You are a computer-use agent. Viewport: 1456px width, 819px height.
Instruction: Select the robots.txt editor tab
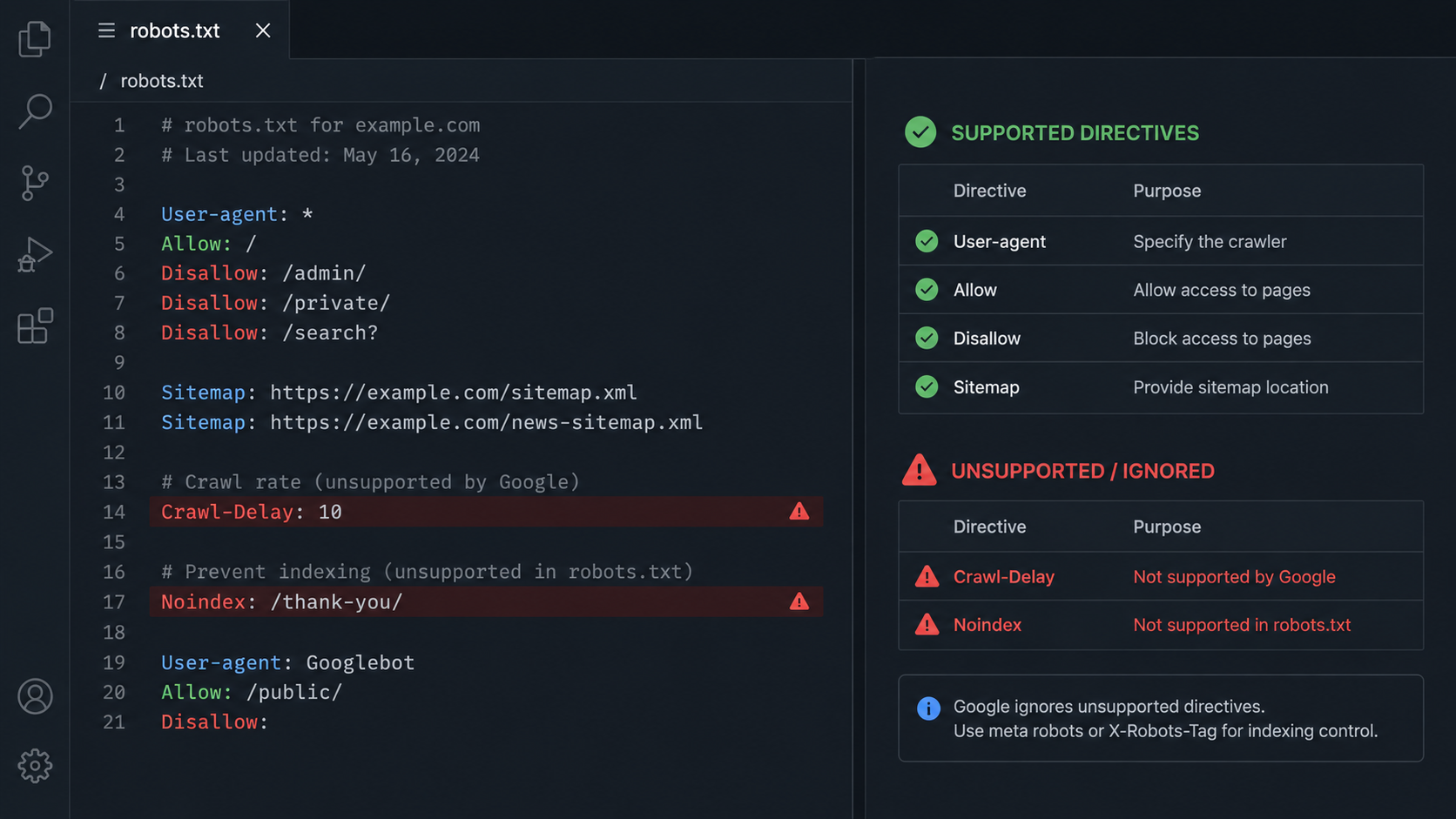coord(180,30)
